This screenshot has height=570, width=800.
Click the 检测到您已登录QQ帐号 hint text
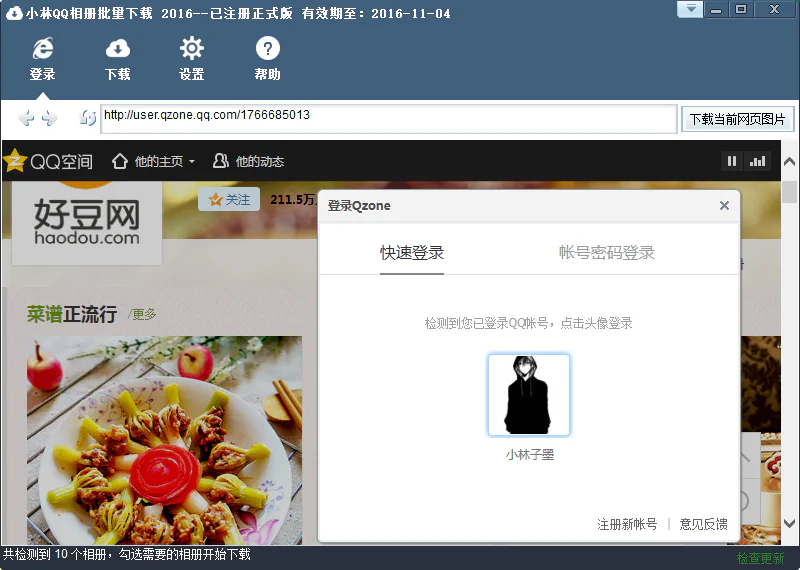point(529,323)
